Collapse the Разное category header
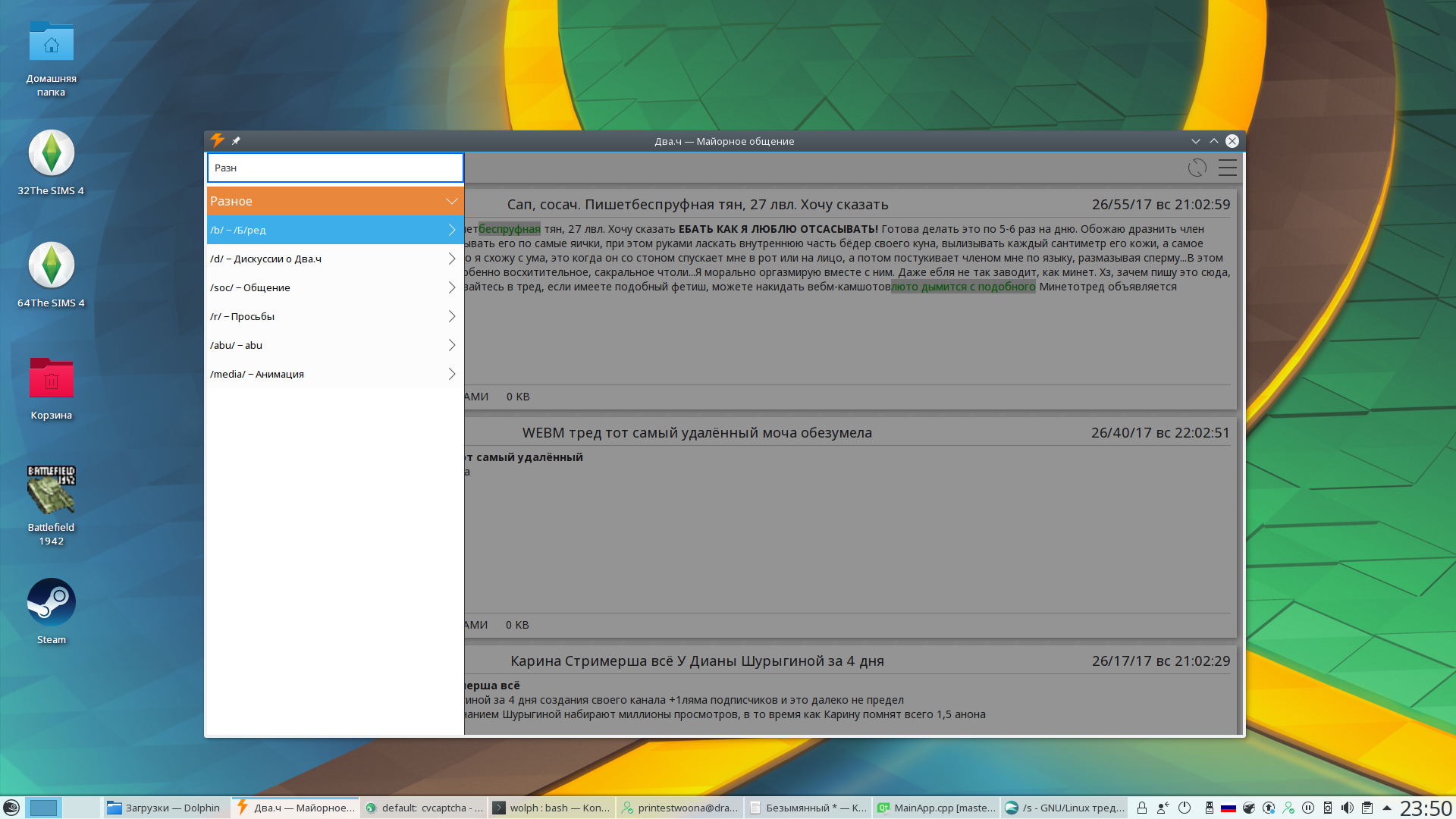The image size is (1456, 819). 335,201
